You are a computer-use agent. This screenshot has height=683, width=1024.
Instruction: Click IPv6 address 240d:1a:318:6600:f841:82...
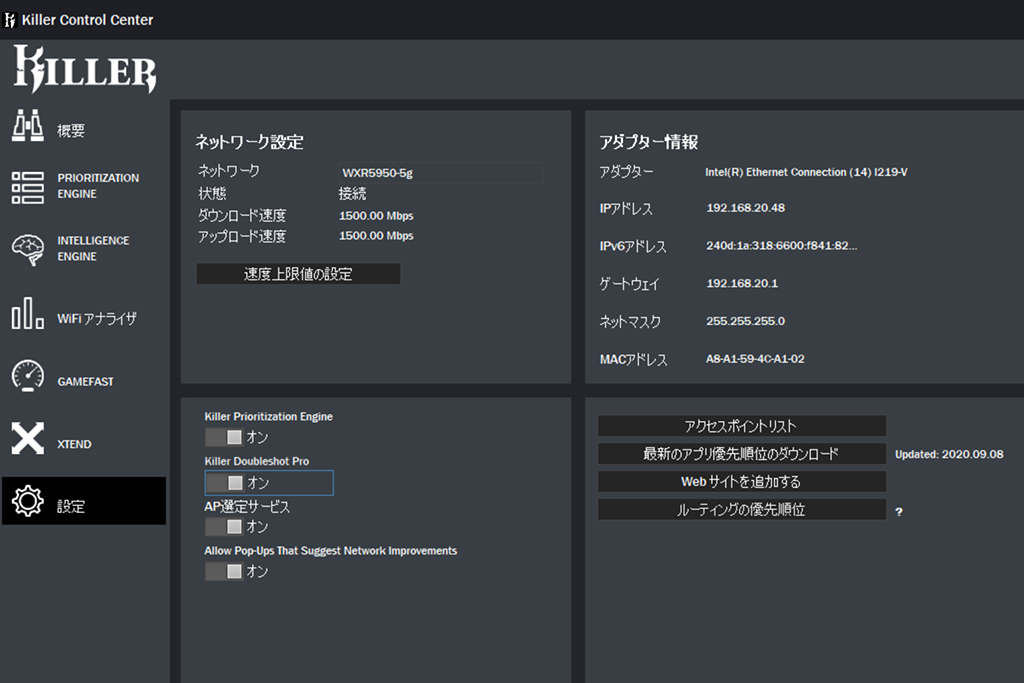pos(781,246)
